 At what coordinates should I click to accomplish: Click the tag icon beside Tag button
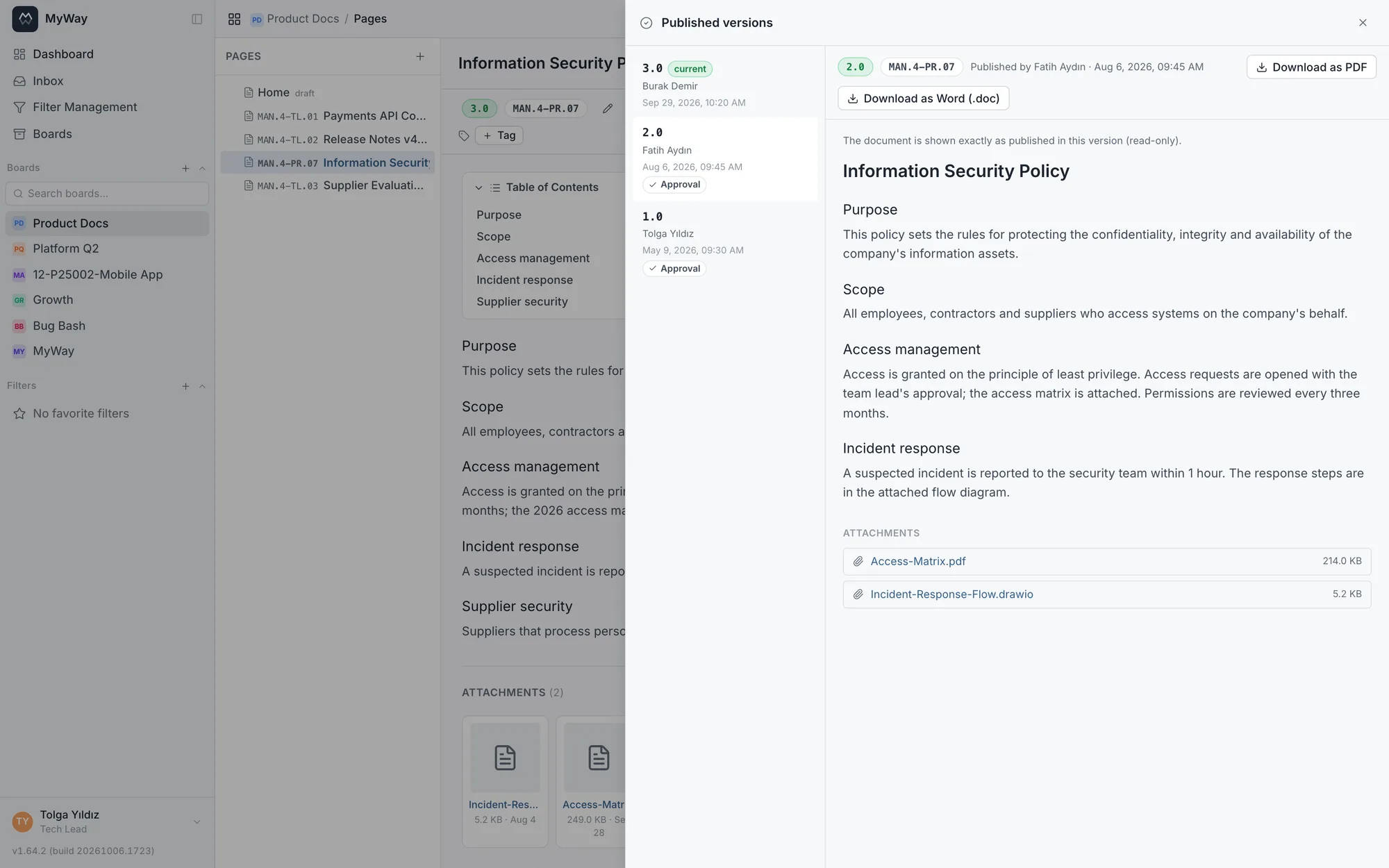coord(464,135)
